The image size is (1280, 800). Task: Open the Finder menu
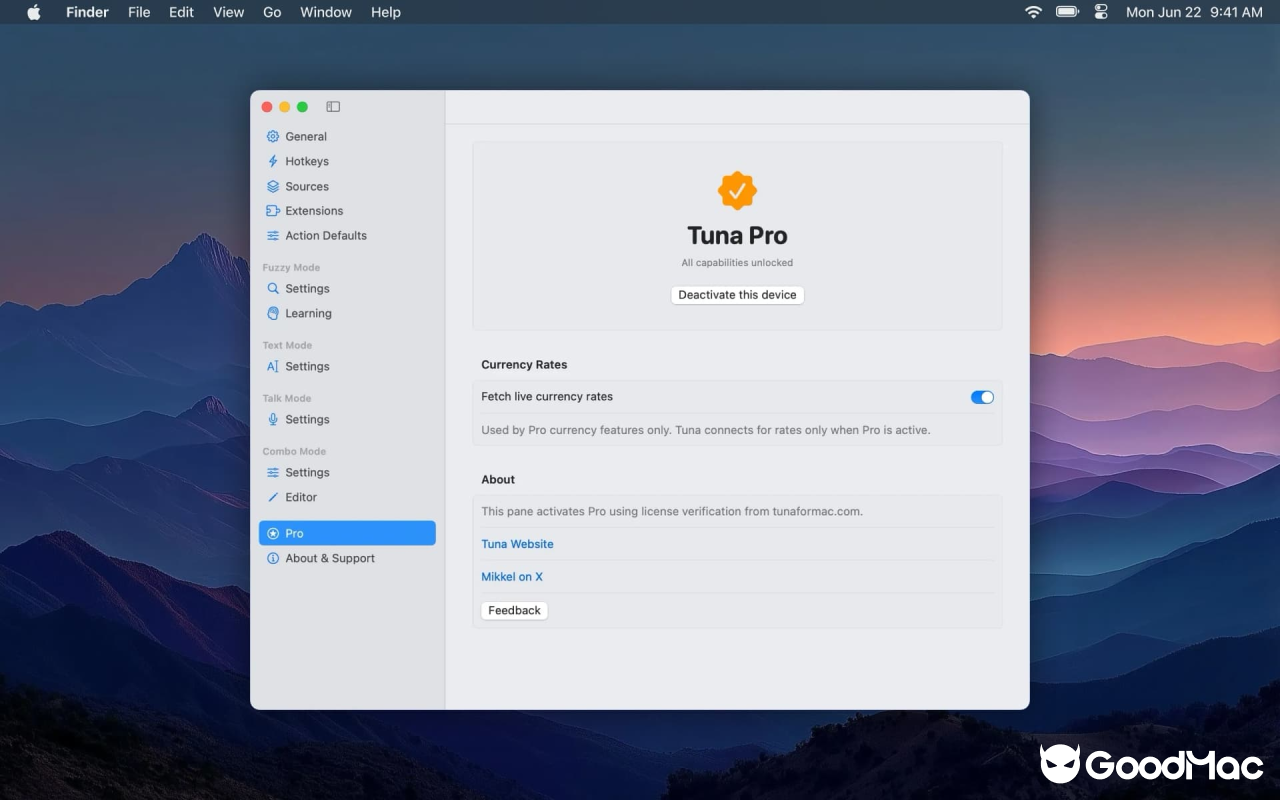(87, 12)
